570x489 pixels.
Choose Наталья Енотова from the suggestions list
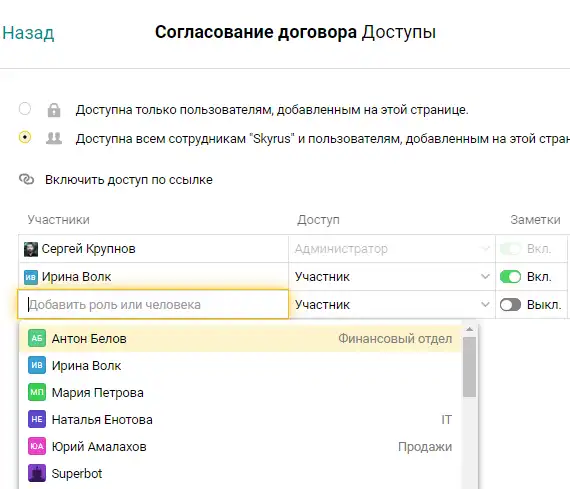(241, 420)
